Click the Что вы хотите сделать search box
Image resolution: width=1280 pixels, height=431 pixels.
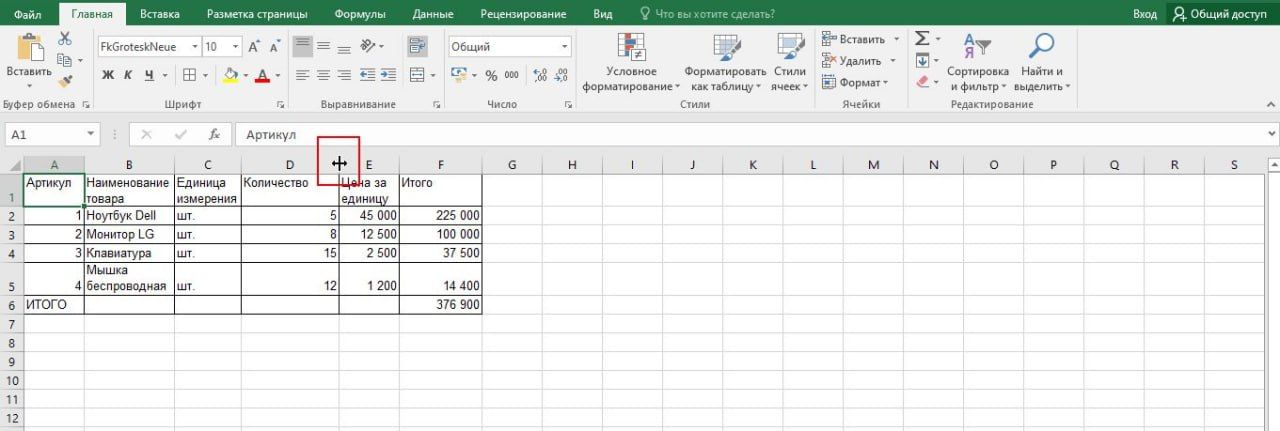click(x=709, y=14)
